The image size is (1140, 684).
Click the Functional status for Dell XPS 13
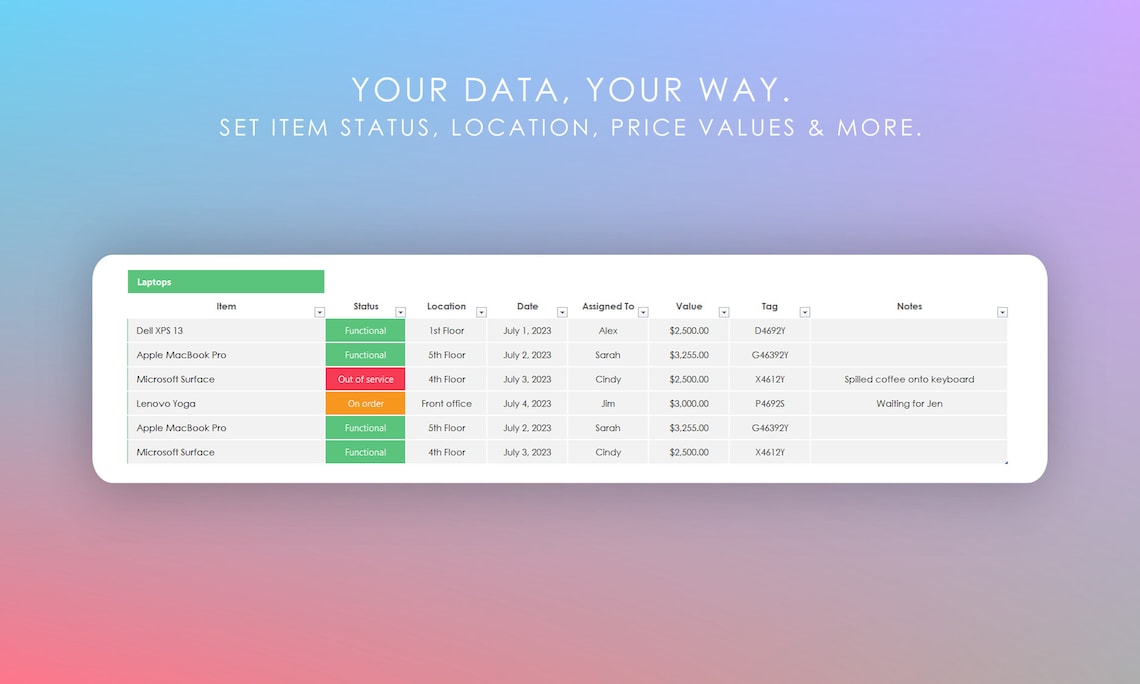click(x=365, y=330)
